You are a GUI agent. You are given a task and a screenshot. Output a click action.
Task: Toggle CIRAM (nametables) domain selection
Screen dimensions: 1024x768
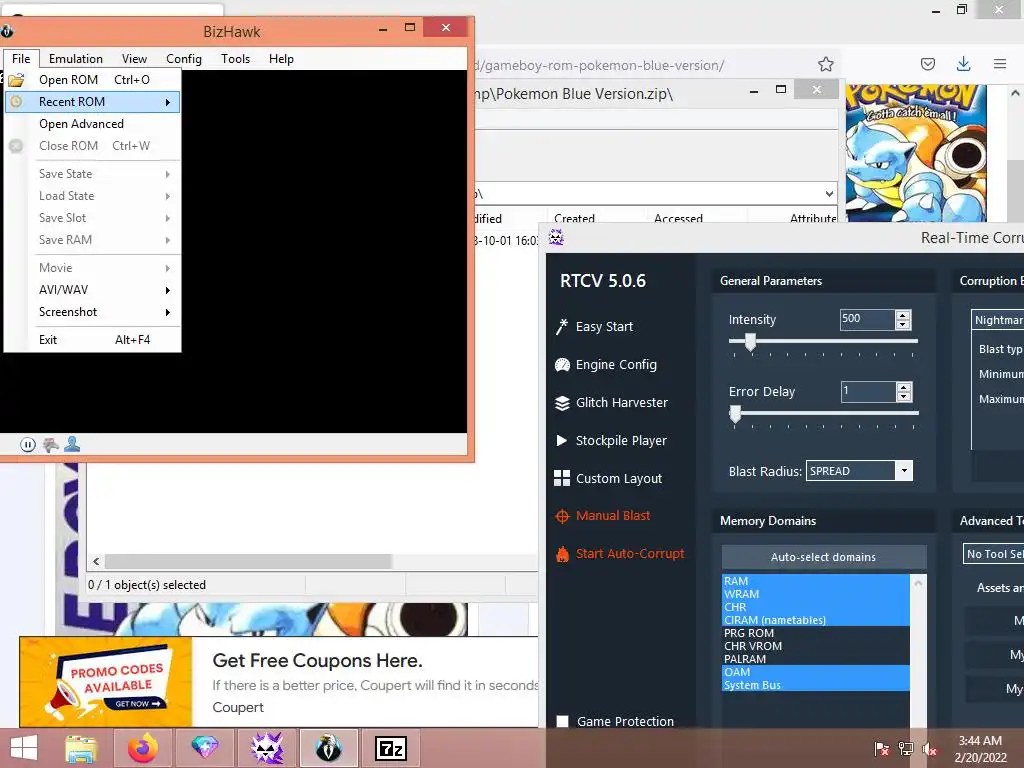[x=816, y=620]
